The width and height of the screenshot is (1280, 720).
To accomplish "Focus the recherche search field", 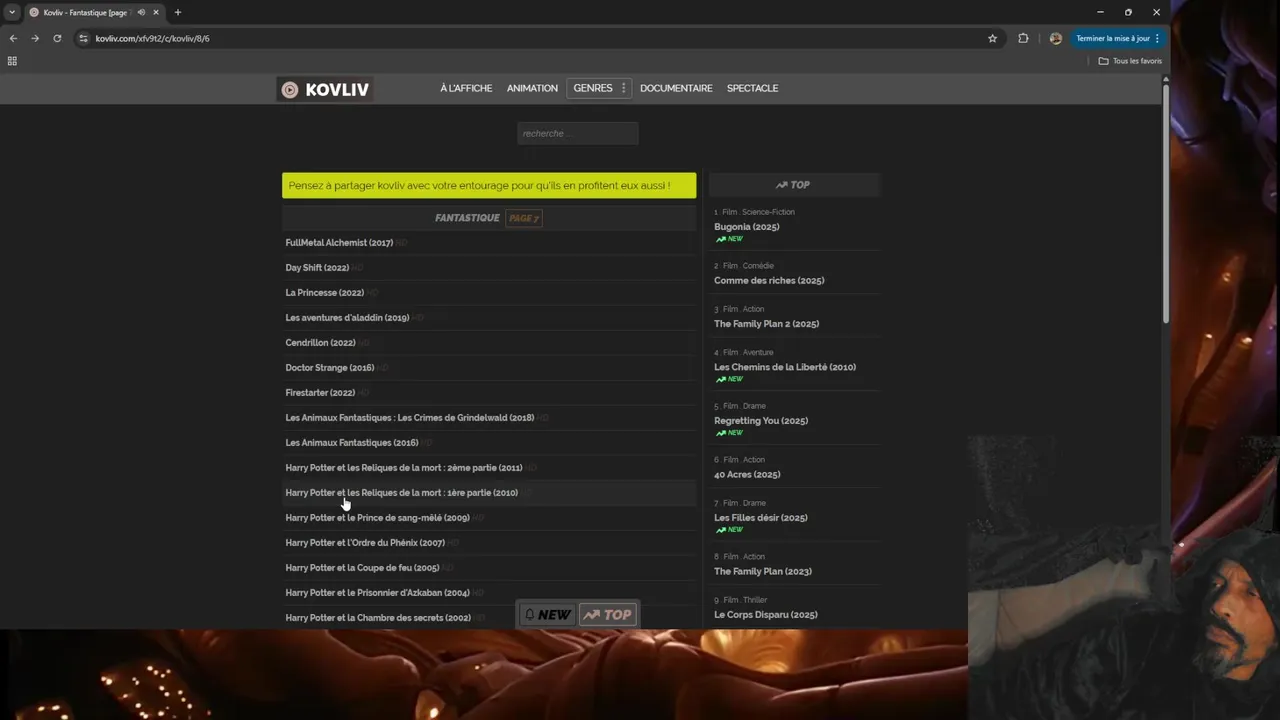I will (577, 133).
